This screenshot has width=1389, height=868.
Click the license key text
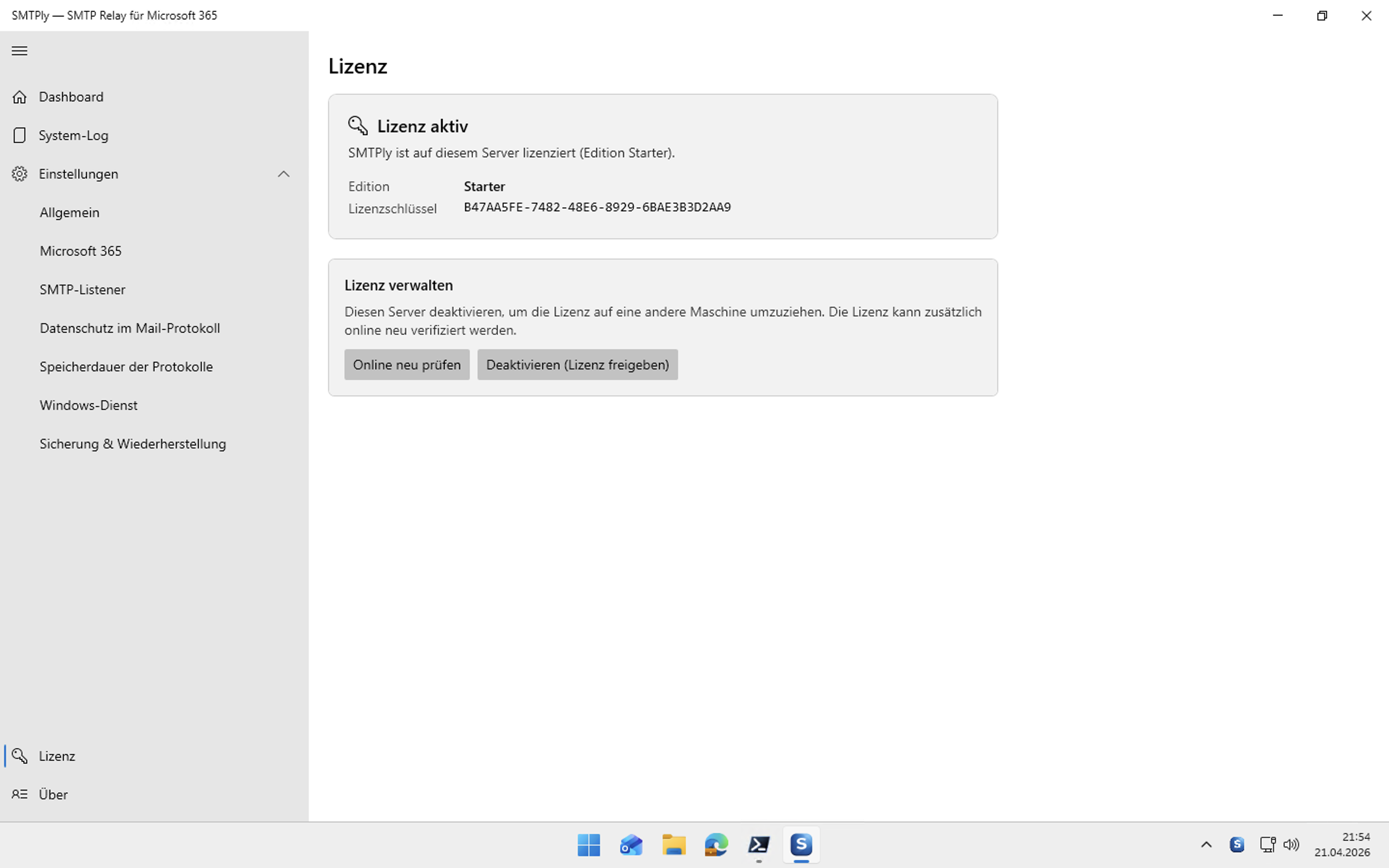597,207
